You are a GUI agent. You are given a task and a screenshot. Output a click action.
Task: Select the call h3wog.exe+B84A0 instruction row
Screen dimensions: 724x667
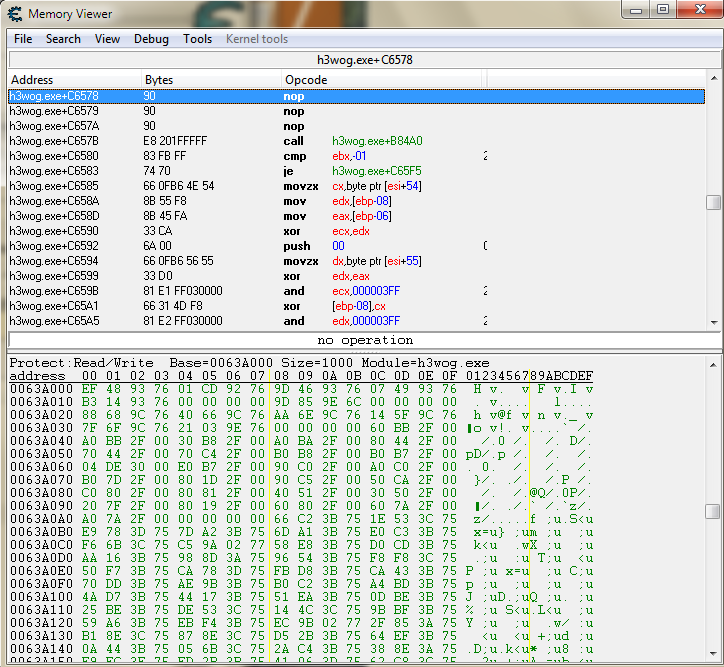click(x=300, y=141)
